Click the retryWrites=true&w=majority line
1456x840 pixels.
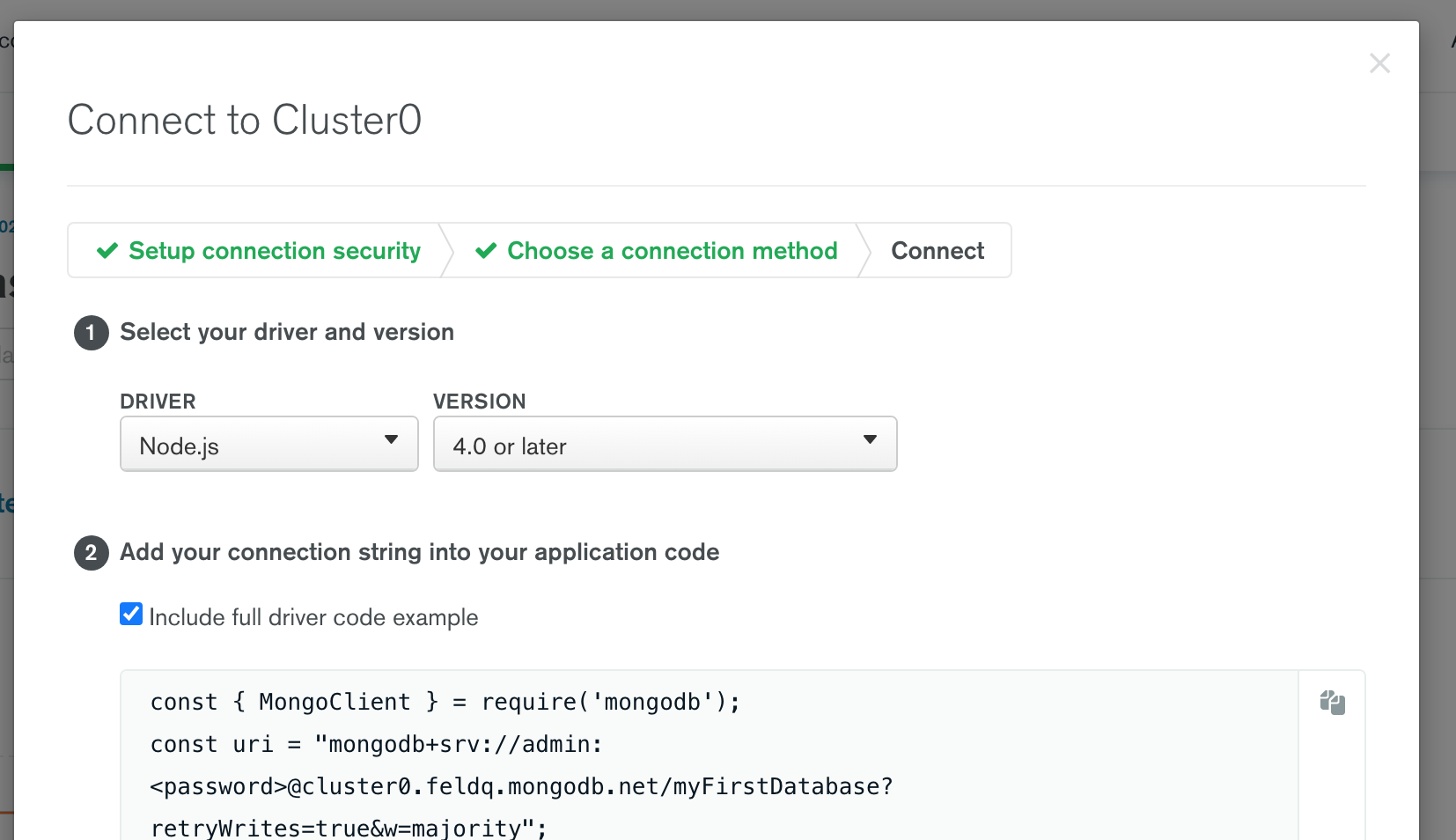click(x=349, y=828)
